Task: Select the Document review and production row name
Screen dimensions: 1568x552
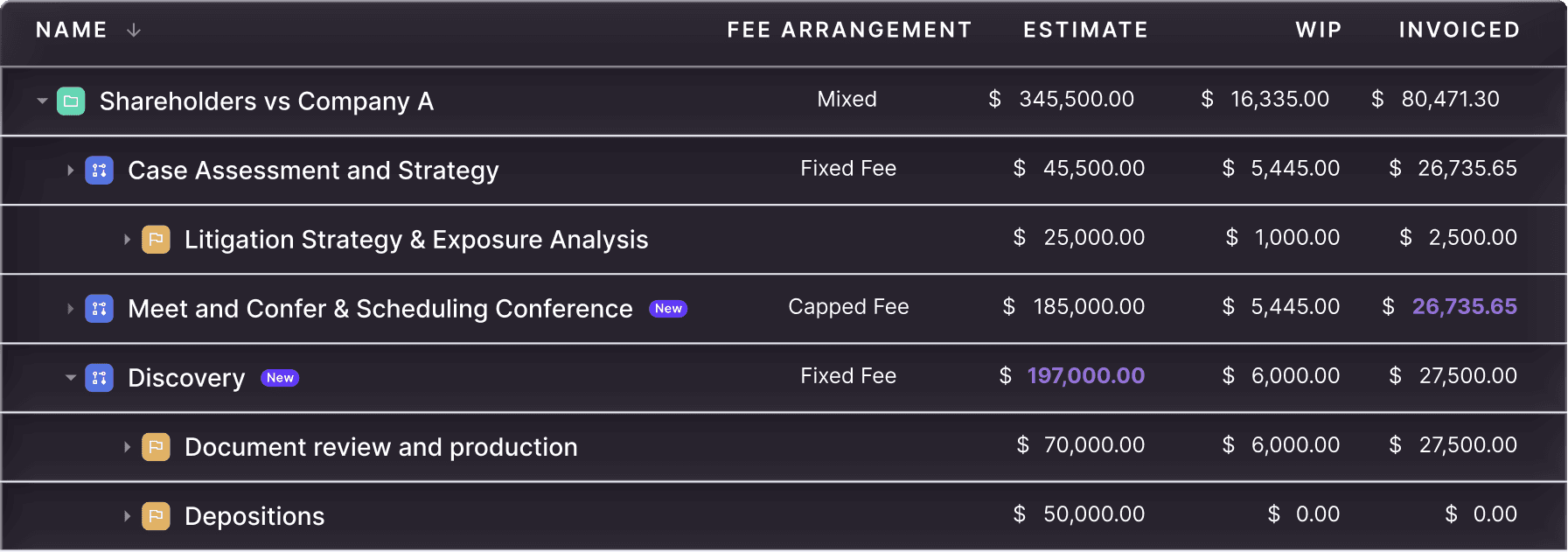Action: click(x=380, y=447)
